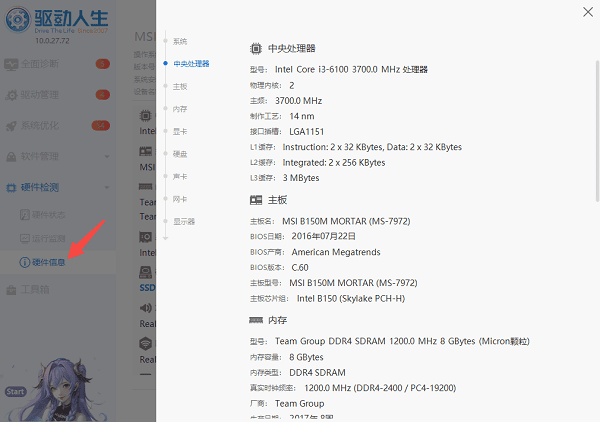Open 工具箱 in the sidebar
The image size is (600, 422).
coord(35,290)
